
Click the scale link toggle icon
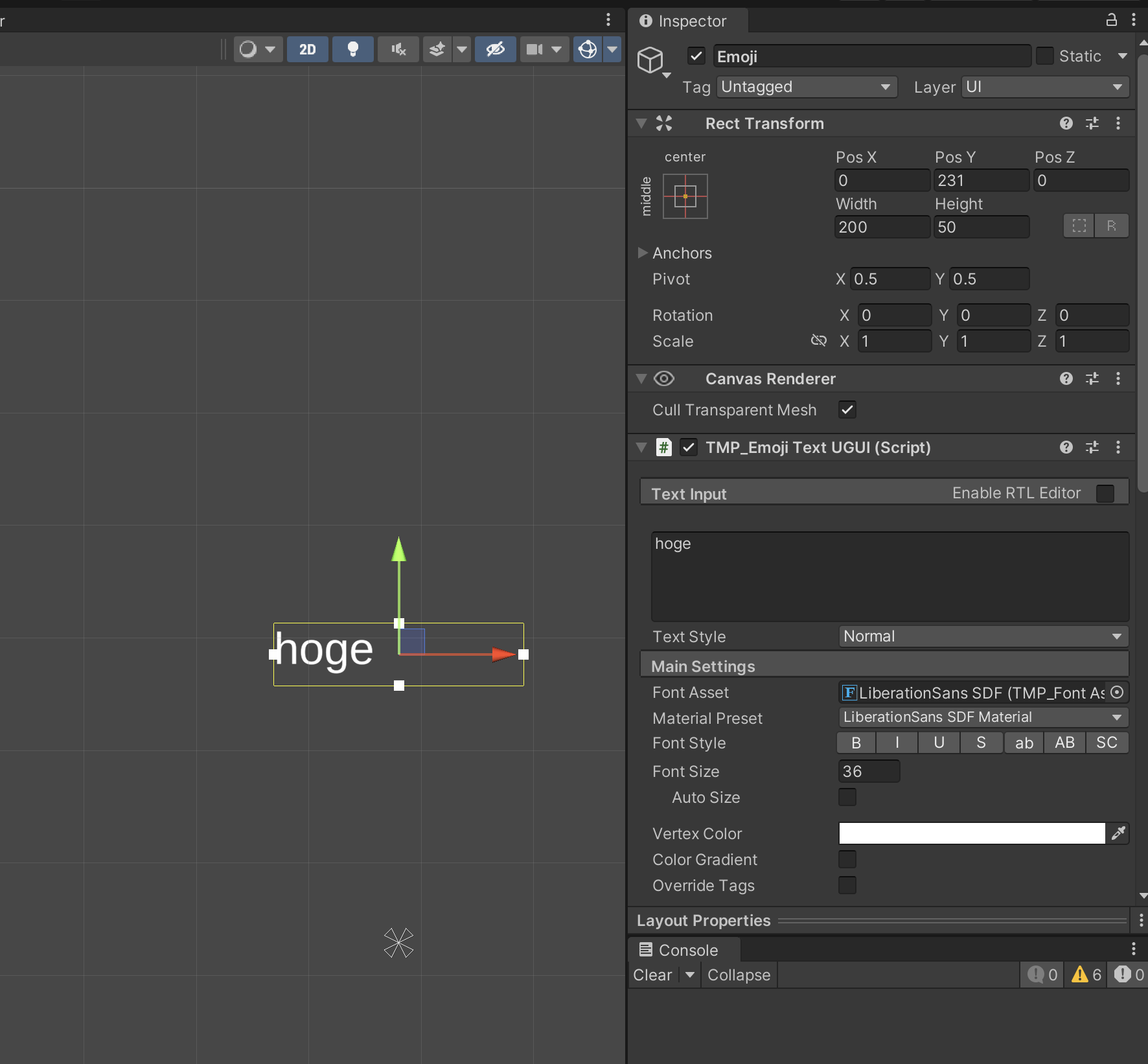(x=818, y=340)
